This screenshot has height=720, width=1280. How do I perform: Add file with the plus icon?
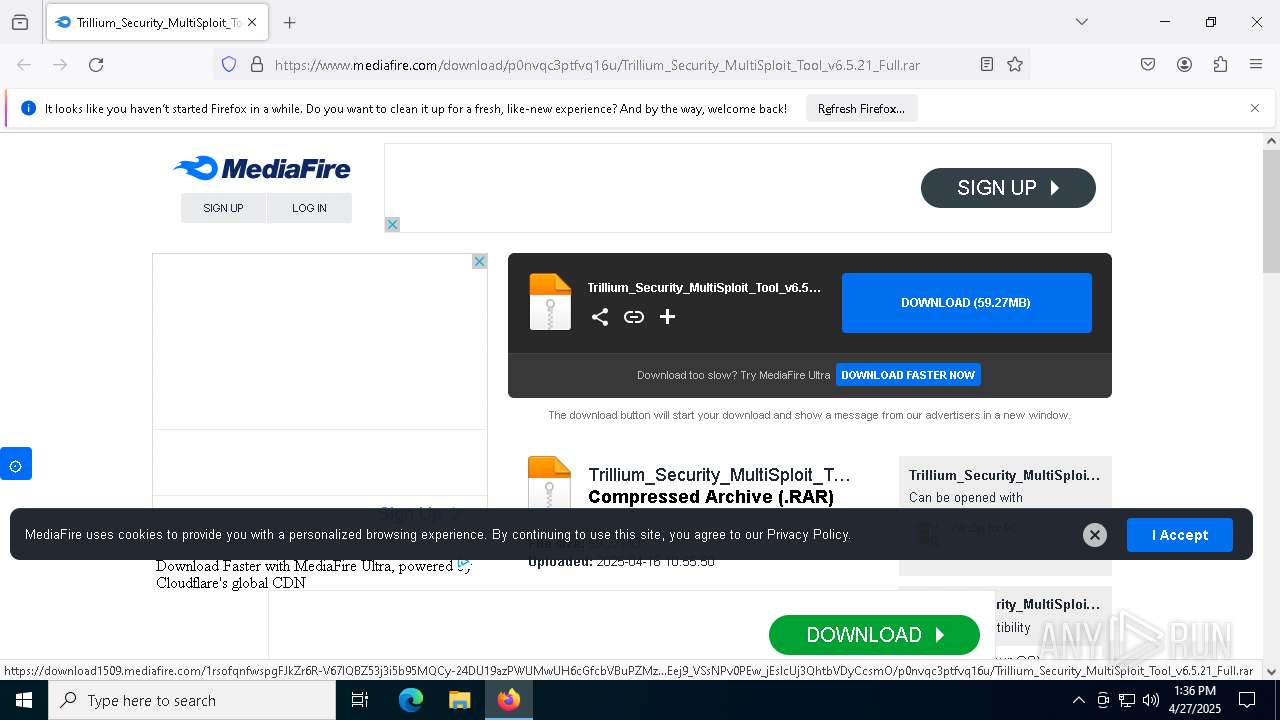668,317
